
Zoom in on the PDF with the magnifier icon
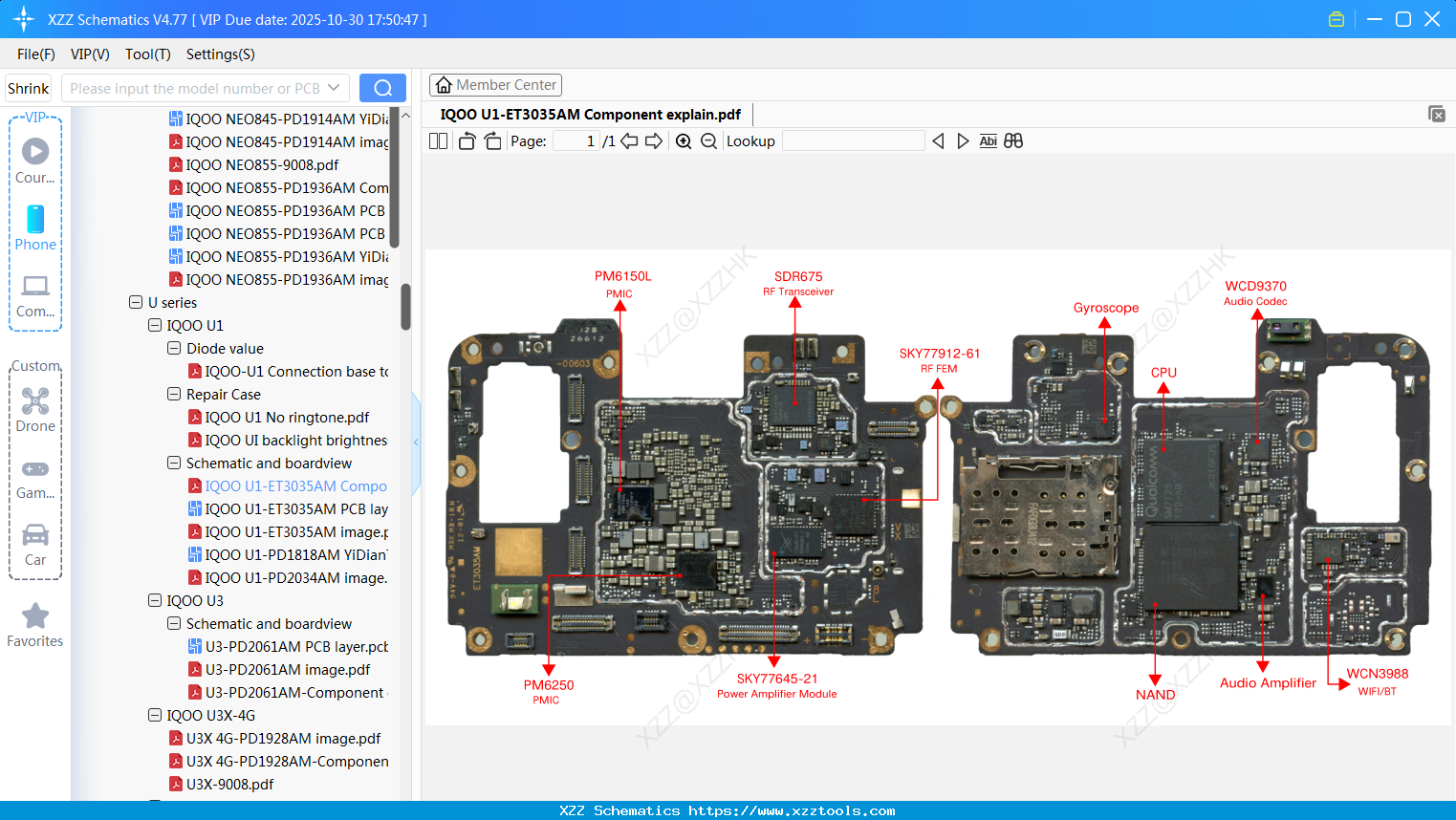tap(684, 140)
